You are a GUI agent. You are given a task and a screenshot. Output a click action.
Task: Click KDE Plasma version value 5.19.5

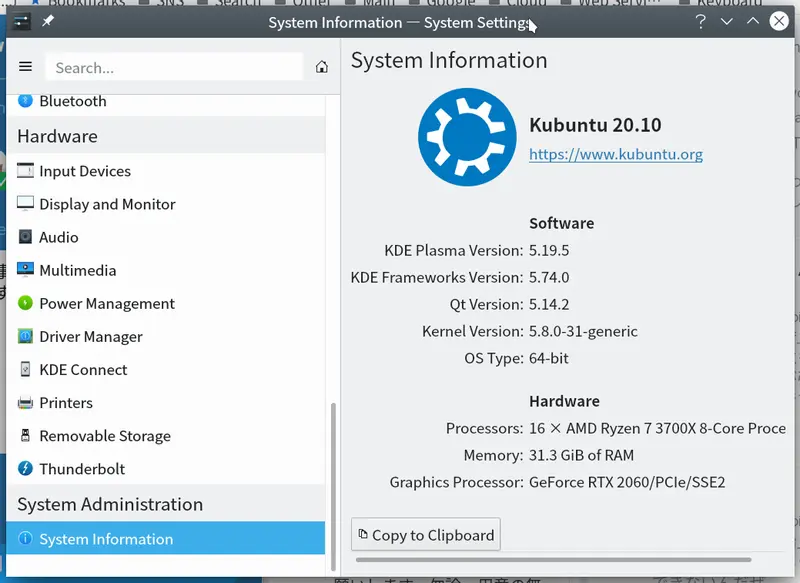coord(548,250)
